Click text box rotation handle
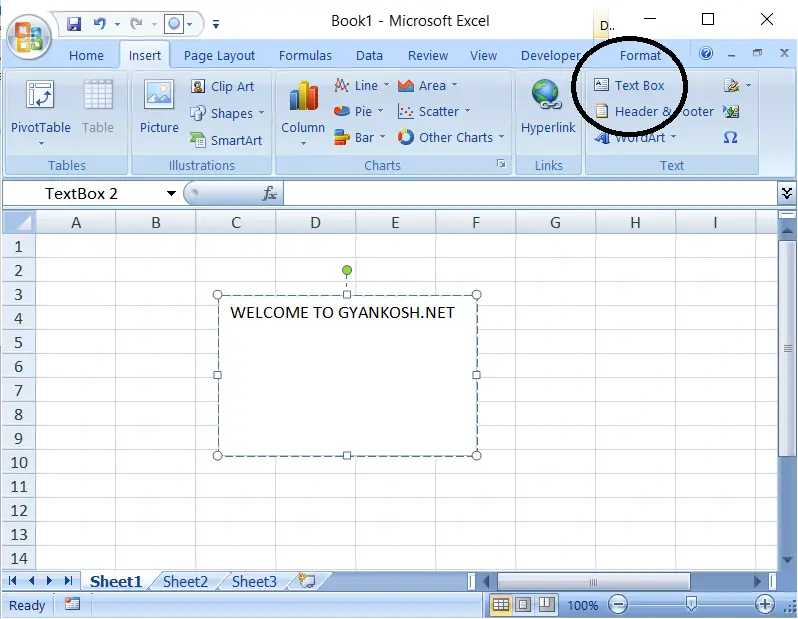The image size is (798, 619). point(347,270)
